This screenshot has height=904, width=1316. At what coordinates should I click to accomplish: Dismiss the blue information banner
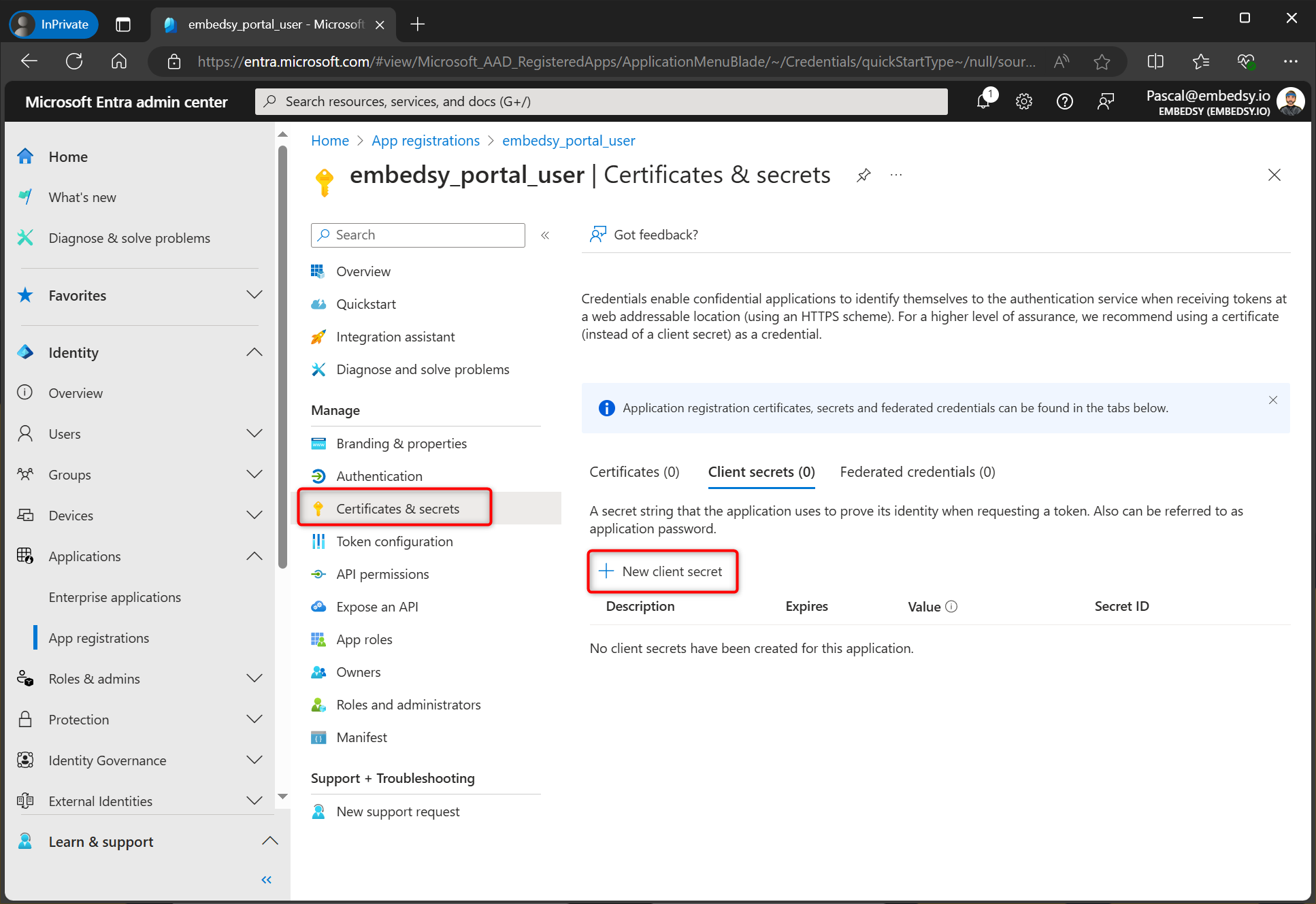(1272, 400)
